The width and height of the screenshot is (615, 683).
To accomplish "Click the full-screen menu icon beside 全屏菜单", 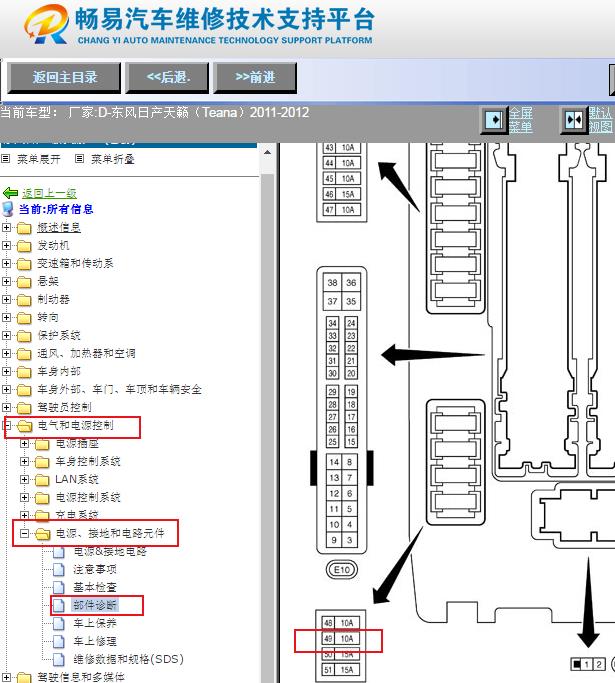I will tap(494, 120).
